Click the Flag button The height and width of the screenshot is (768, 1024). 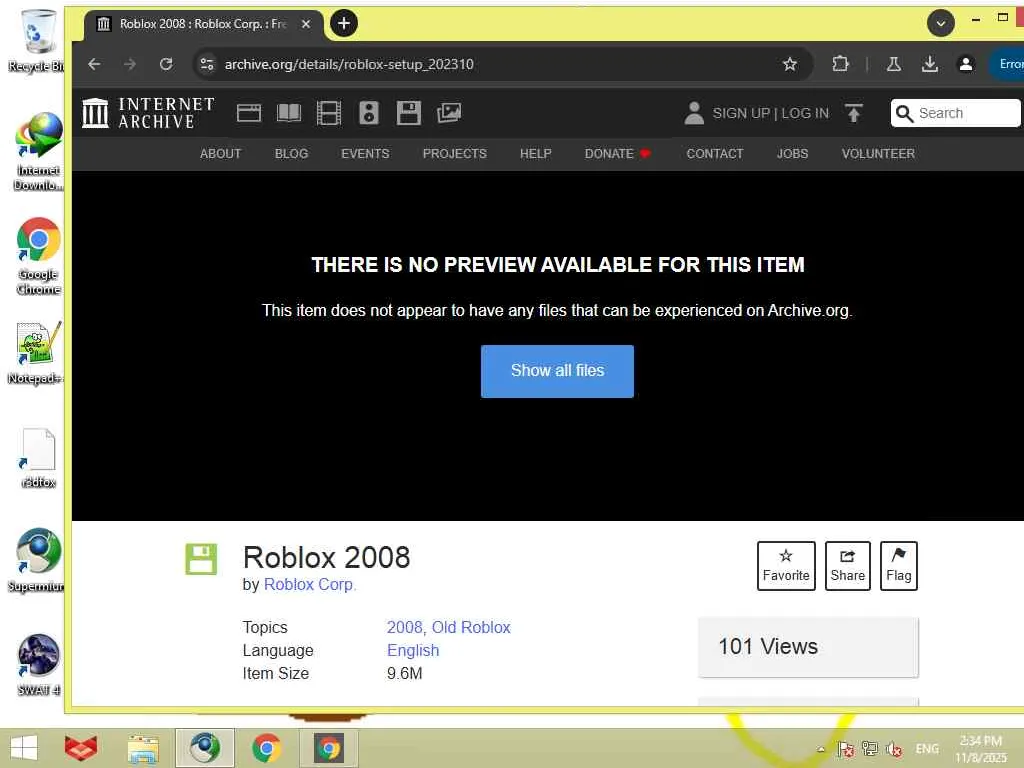(899, 566)
